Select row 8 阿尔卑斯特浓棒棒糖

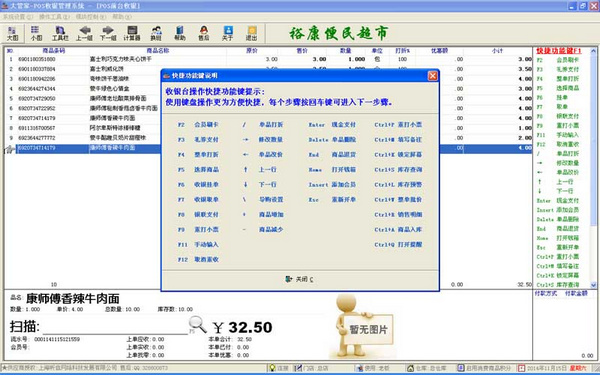click(x=115, y=128)
